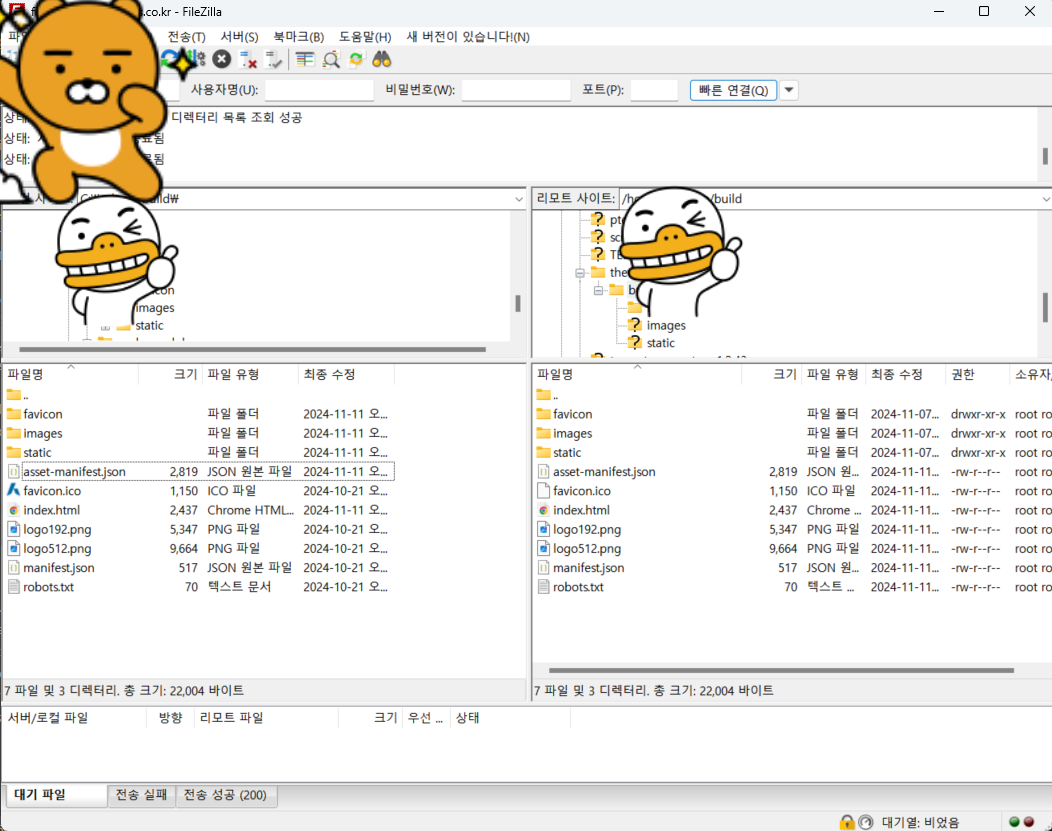Image resolution: width=1052 pixels, height=831 pixels.
Task: Select images folder in remote directory tree
Action: click(666, 325)
